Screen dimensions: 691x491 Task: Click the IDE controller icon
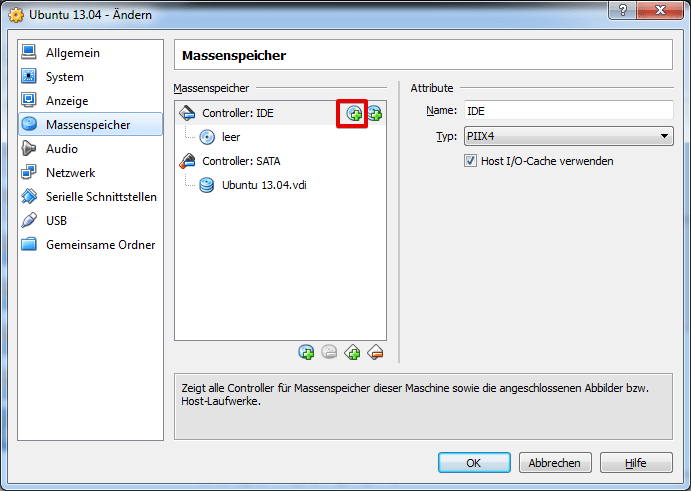187,113
